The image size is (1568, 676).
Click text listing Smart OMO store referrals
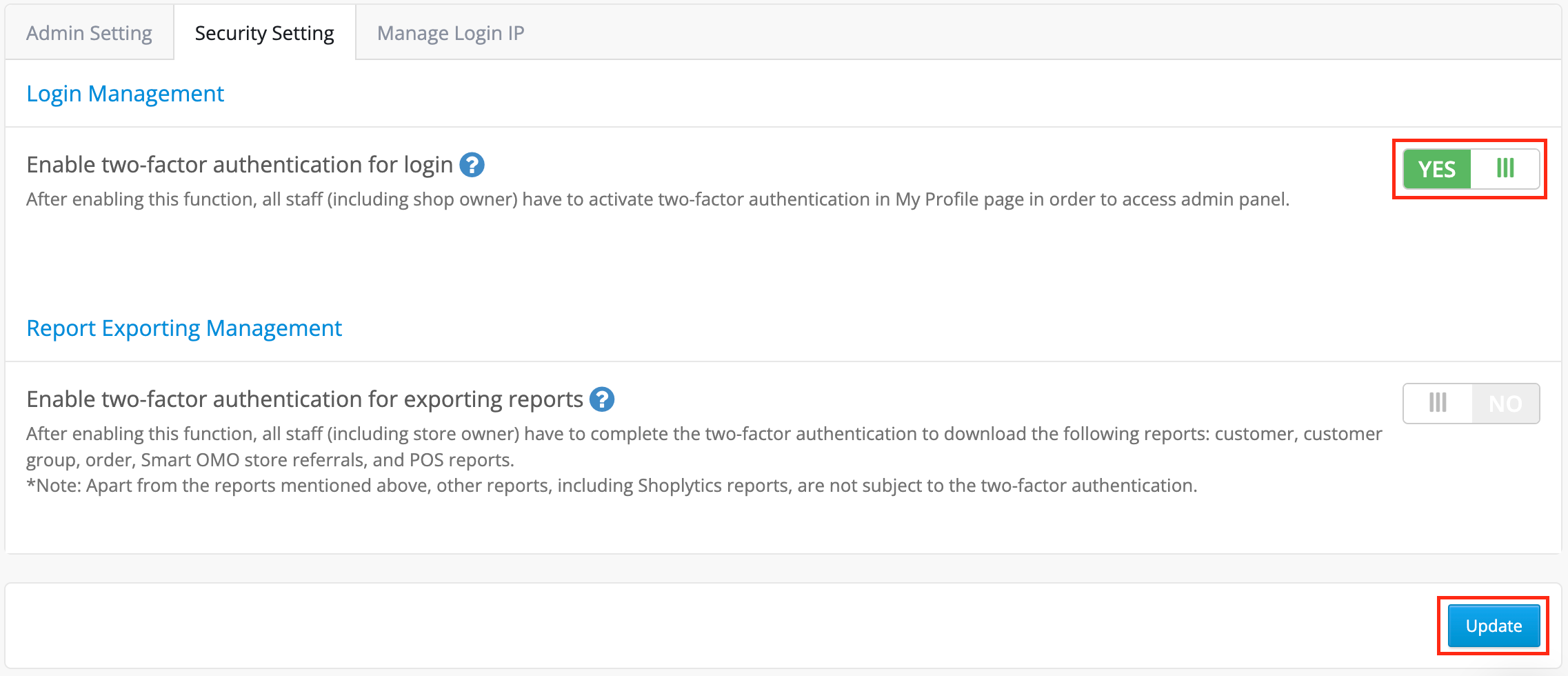point(704,446)
